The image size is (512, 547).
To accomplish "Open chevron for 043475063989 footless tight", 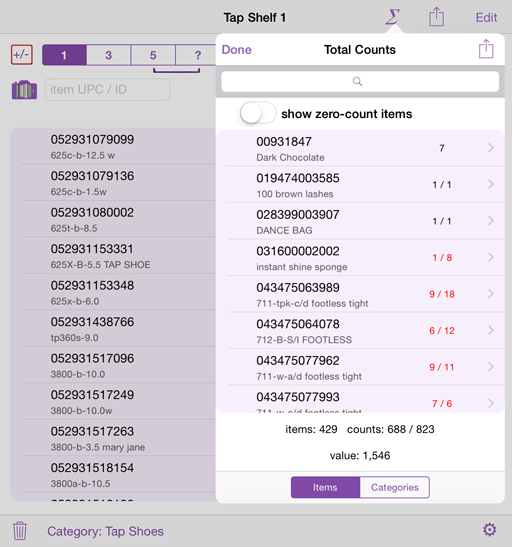I will [491, 294].
